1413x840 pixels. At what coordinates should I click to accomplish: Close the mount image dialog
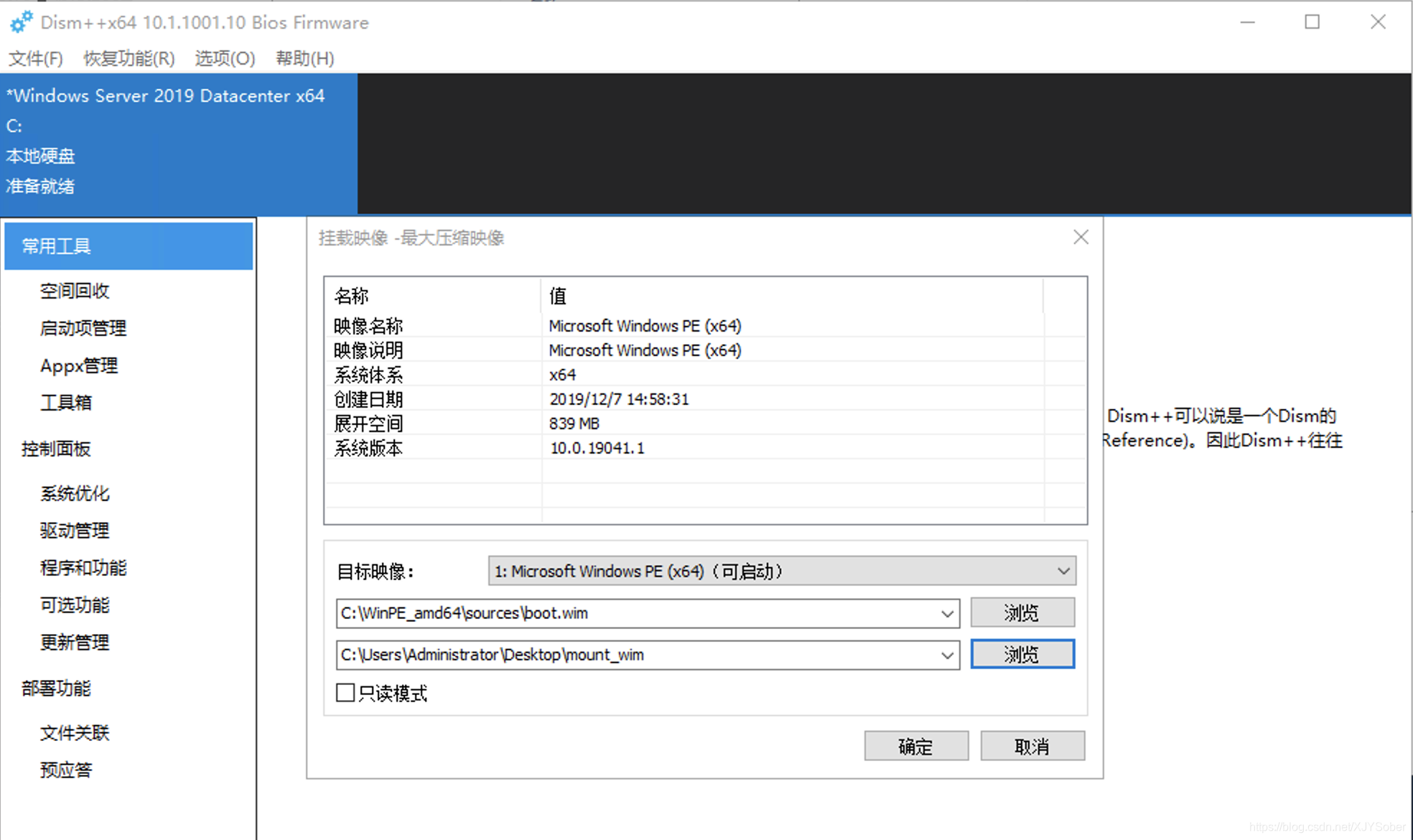coord(1081,238)
